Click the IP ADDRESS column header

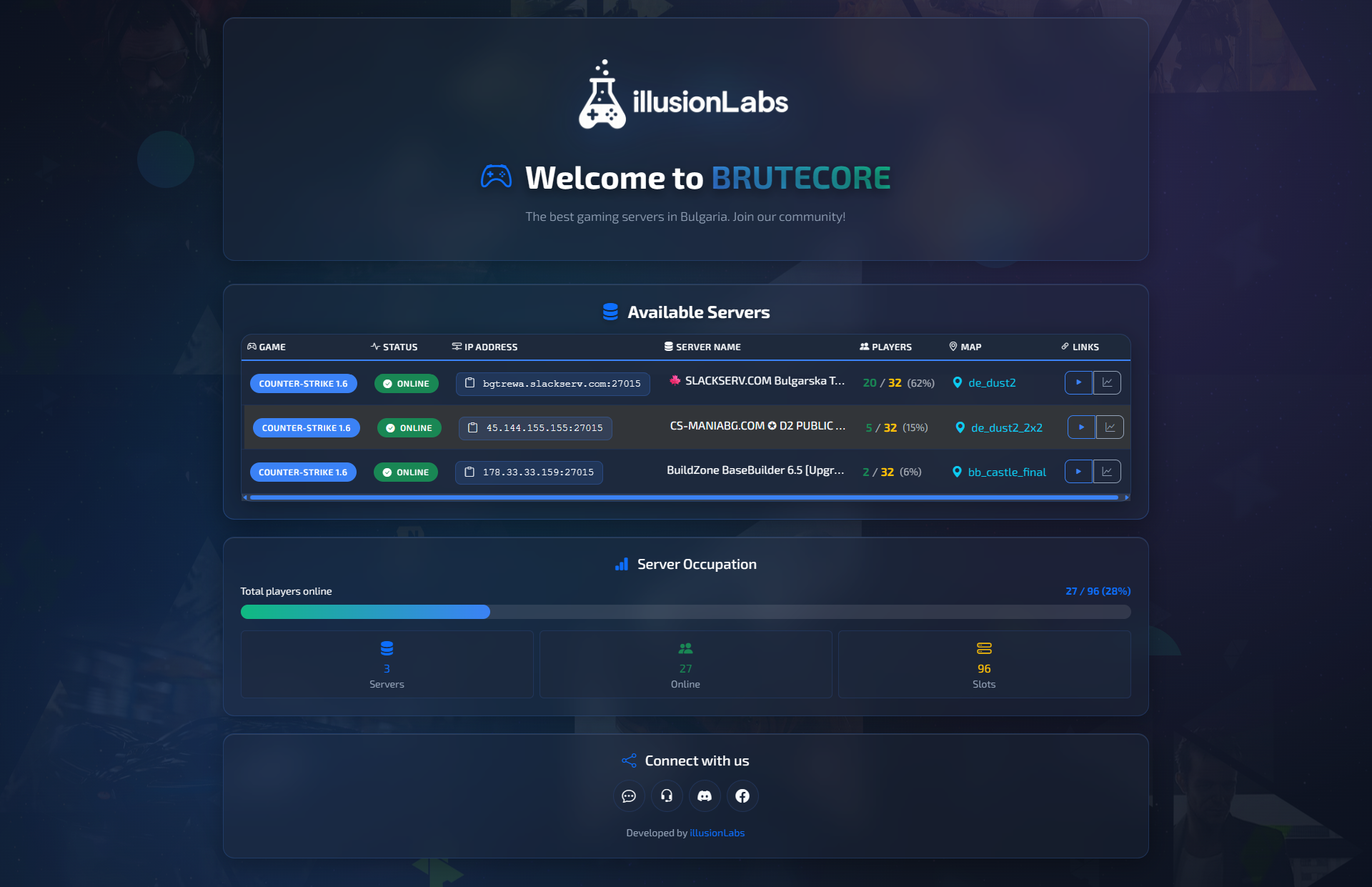coord(484,347)
